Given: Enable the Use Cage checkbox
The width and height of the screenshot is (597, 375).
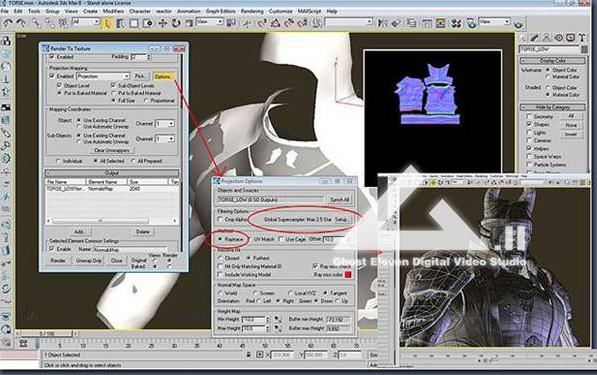Looking at the screenshot, I should click(x=281, y=239).
